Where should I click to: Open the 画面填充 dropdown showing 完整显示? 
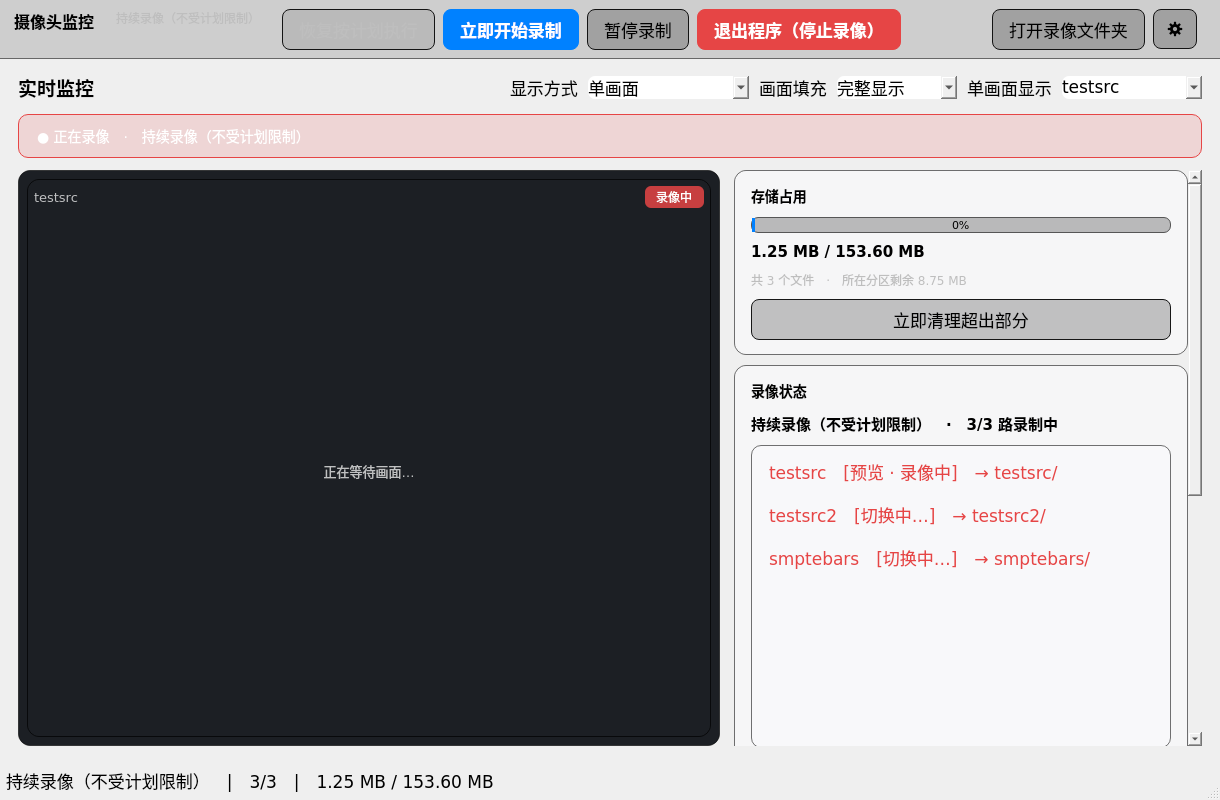(896, 88)
